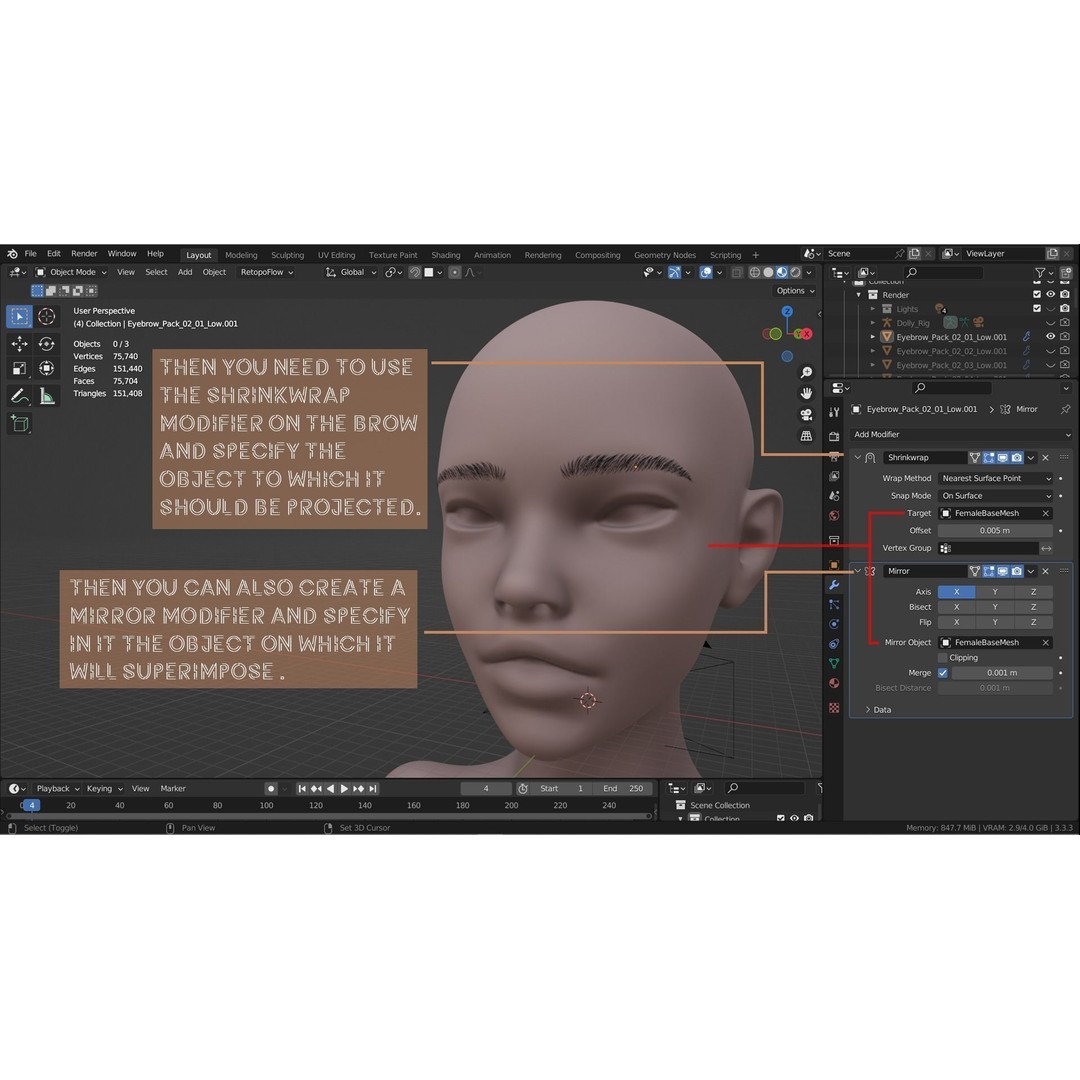The height and width of the screenshot is (1080, 1080).
Task: Open the Global transform orientation dropdown
Action: pyautogui.click(x=351, y=272)
